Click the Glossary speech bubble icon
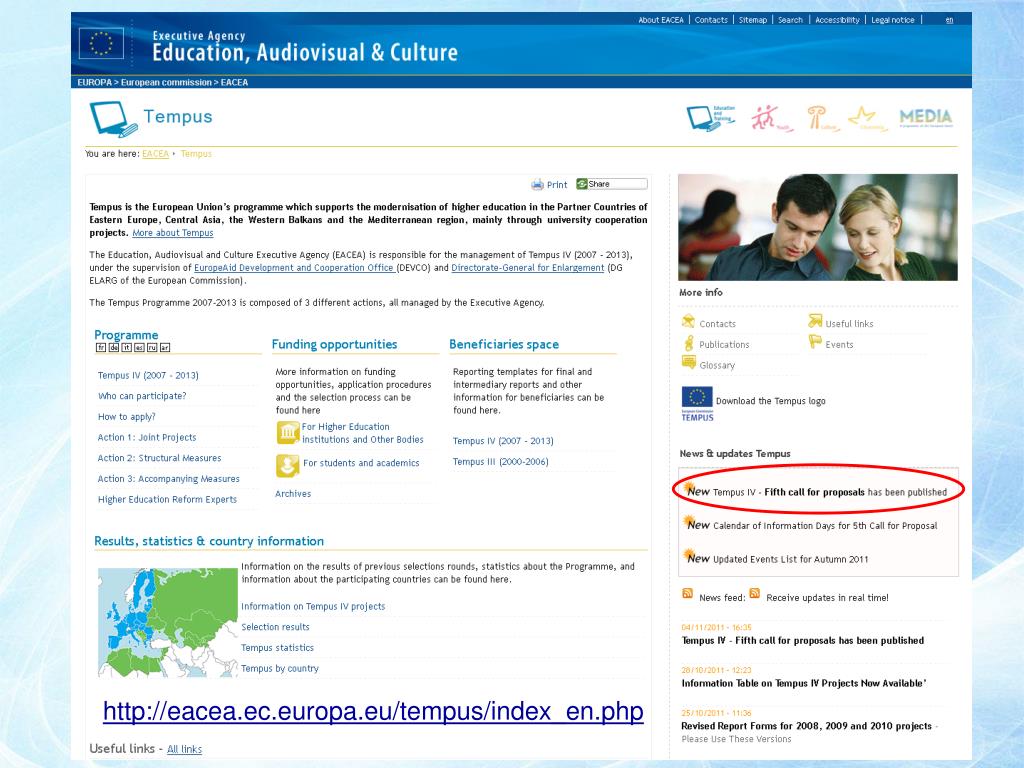This screenshot has height=768, width=1024. (688, 362)
